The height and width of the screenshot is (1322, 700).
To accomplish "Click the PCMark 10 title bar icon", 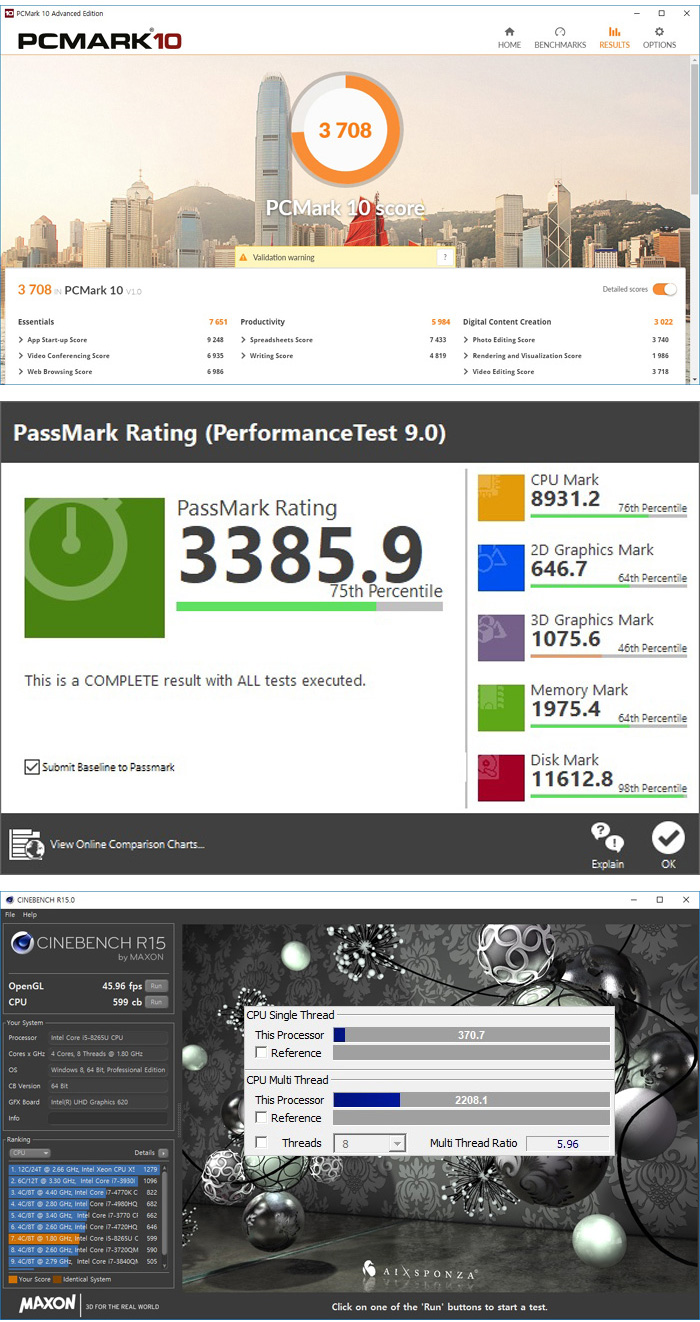I will point(8,13).
